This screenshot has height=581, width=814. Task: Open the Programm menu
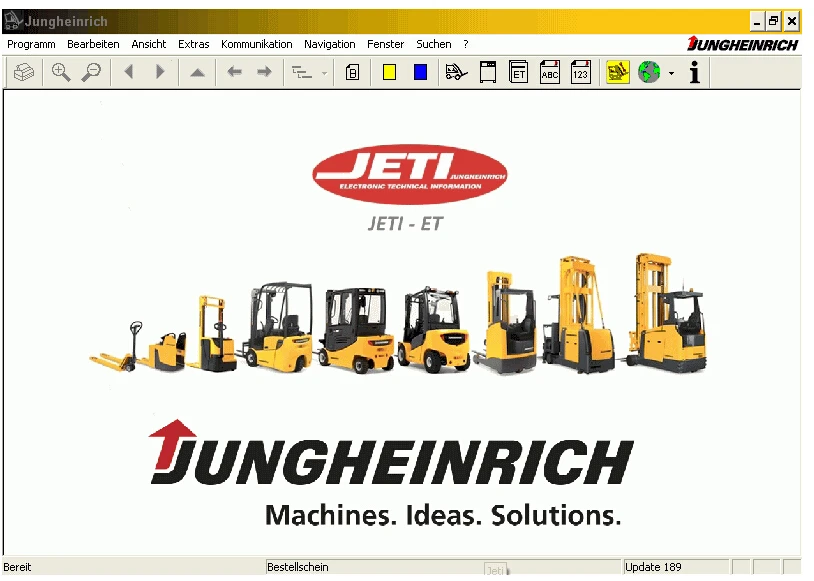(31, 44)
